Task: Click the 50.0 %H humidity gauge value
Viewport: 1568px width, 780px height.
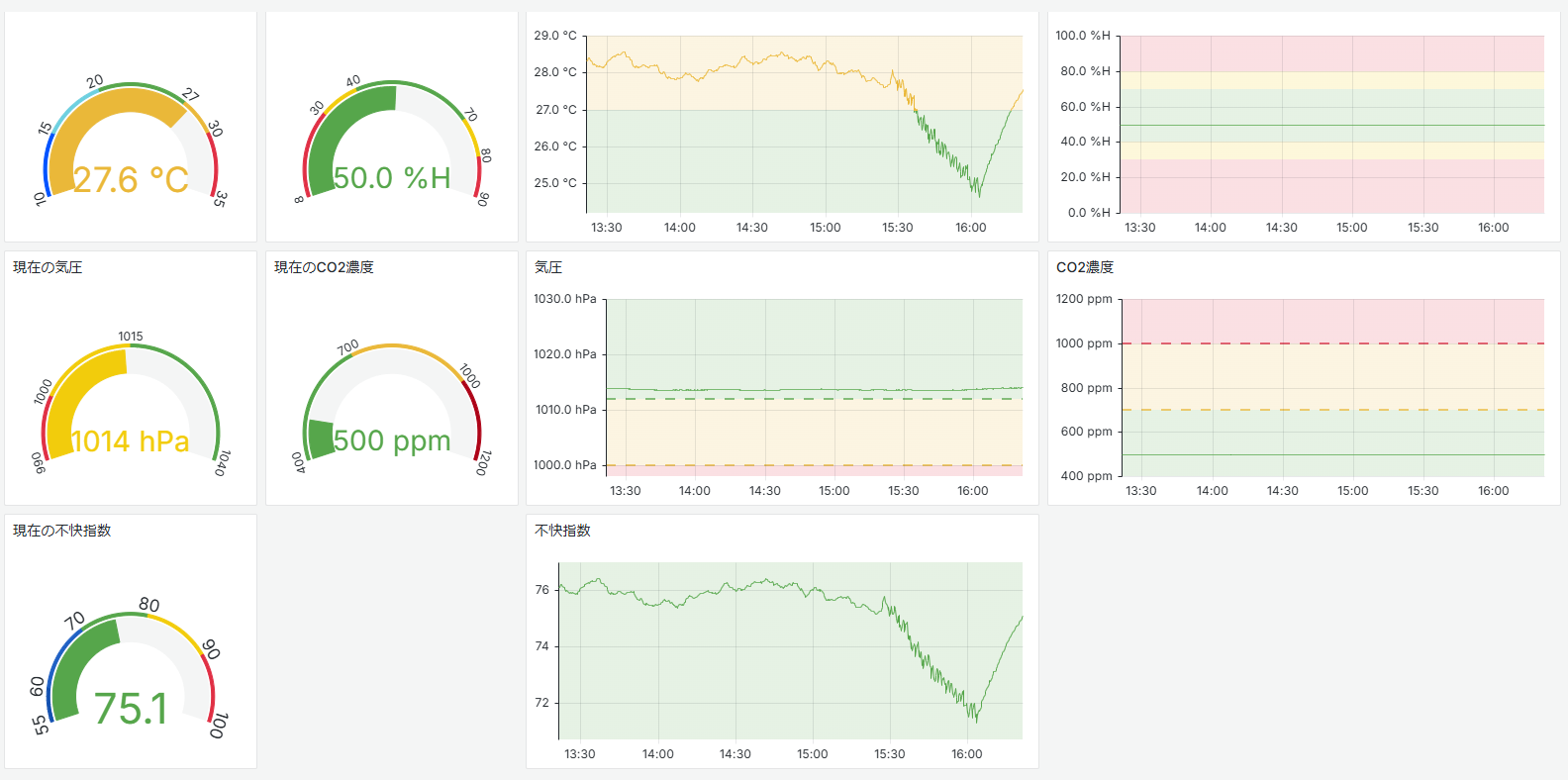Action: pyautogui.click(x=392, y=178)
